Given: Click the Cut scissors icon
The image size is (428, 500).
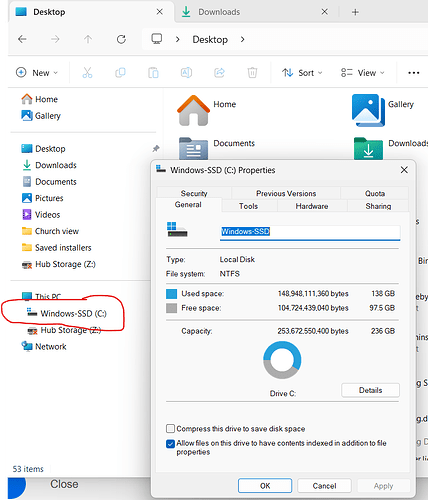Looking at the screenshot, I should point(87,72).
